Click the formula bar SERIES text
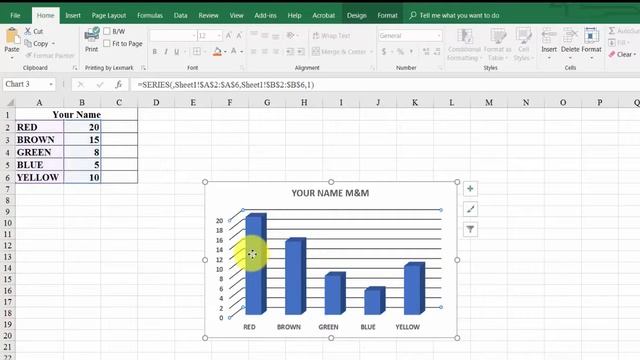640x360 pixels. [226, 84]
